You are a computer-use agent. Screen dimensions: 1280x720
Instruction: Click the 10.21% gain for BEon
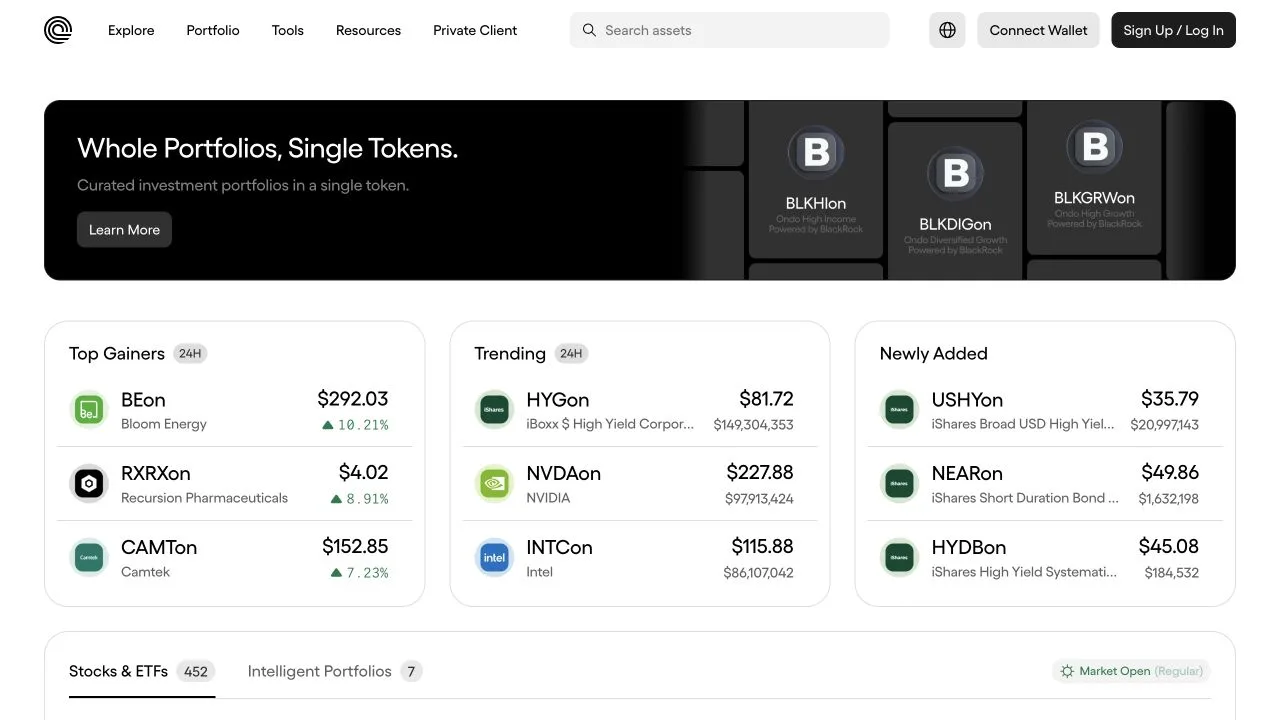pos(355,425)
